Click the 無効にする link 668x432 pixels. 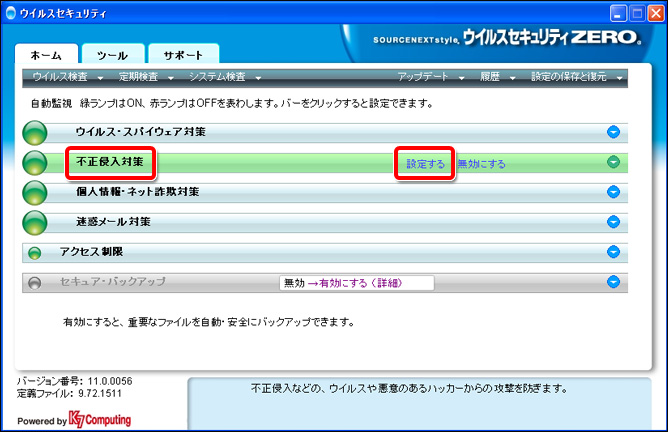point(481,164)
